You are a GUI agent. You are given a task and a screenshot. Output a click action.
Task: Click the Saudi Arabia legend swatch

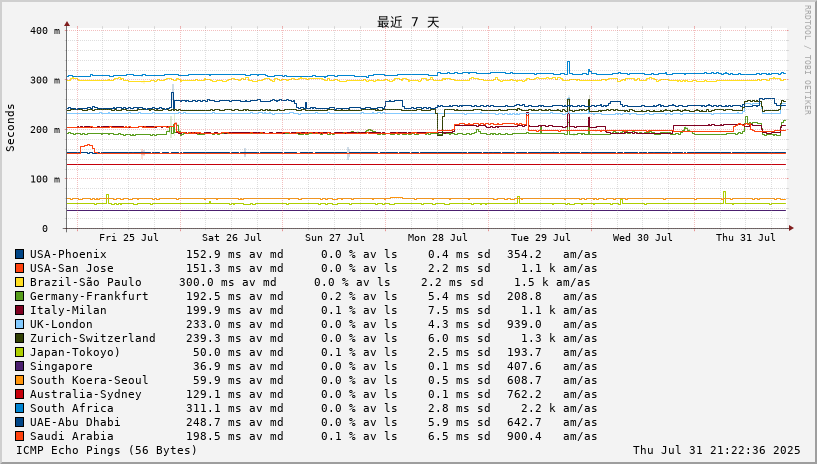[19, 437]
